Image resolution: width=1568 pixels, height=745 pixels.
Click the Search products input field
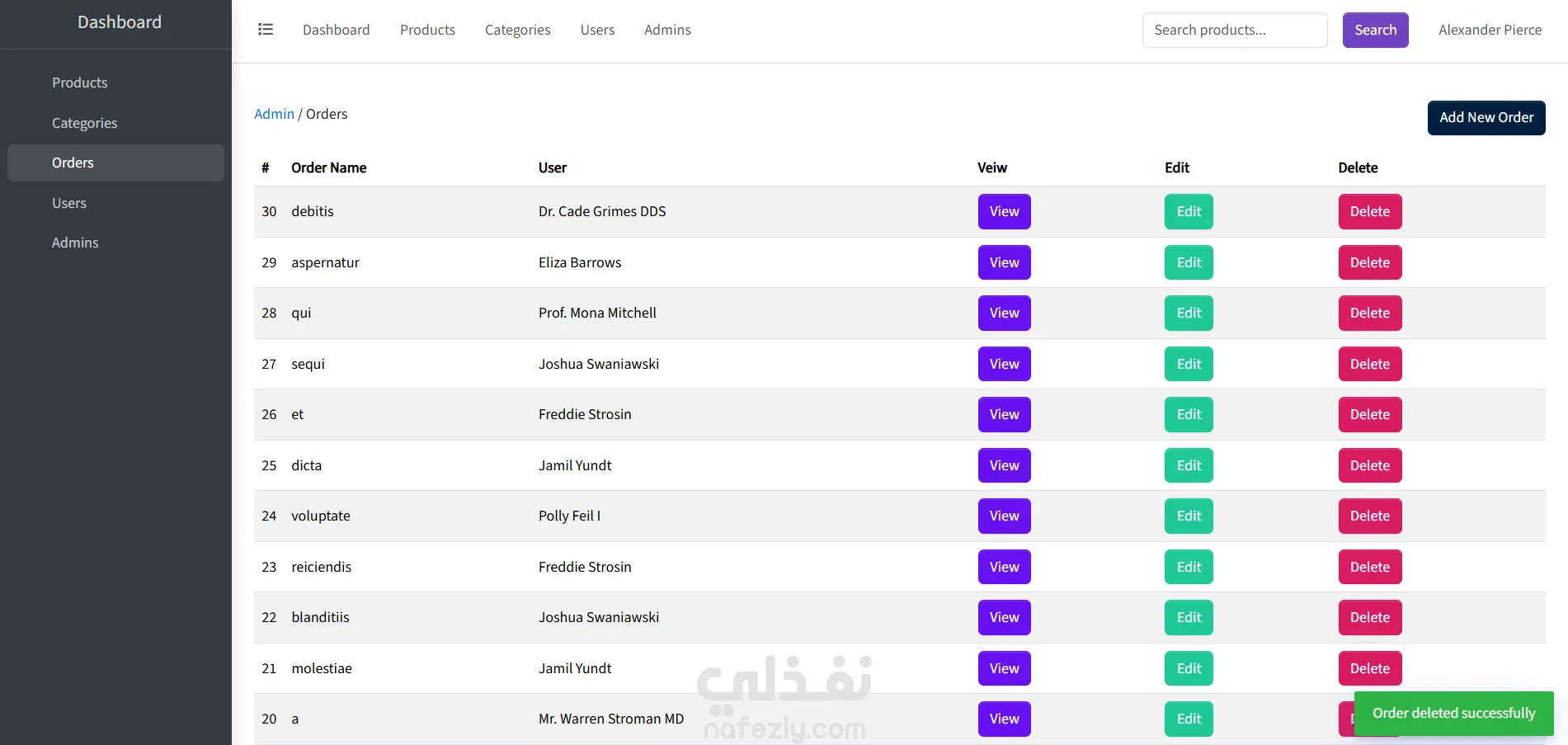click(x=1235, y=30)
